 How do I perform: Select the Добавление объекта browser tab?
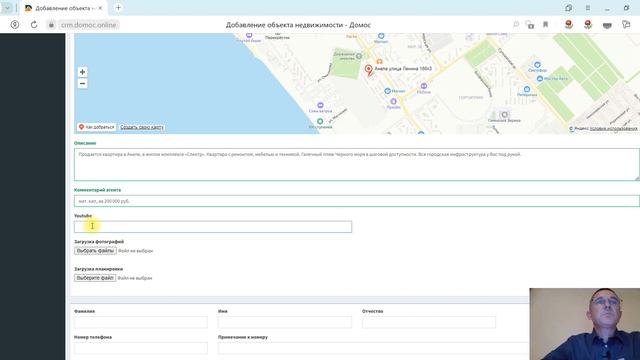64,8
